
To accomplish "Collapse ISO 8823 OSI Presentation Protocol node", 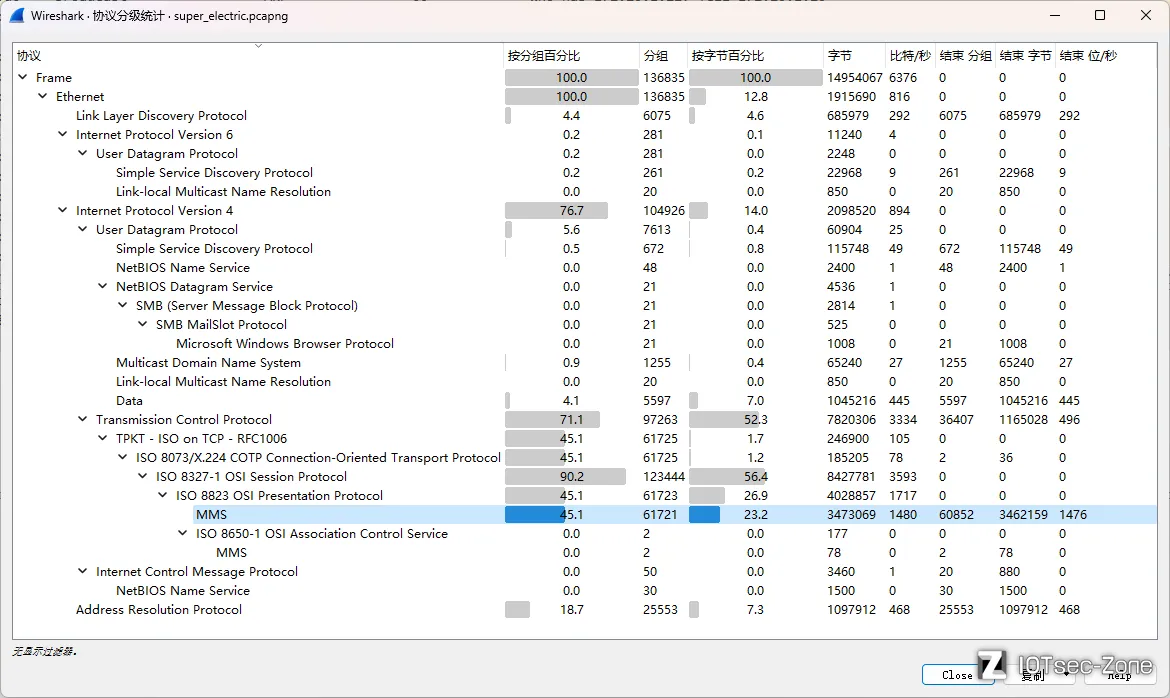I will tap(163, 496).
